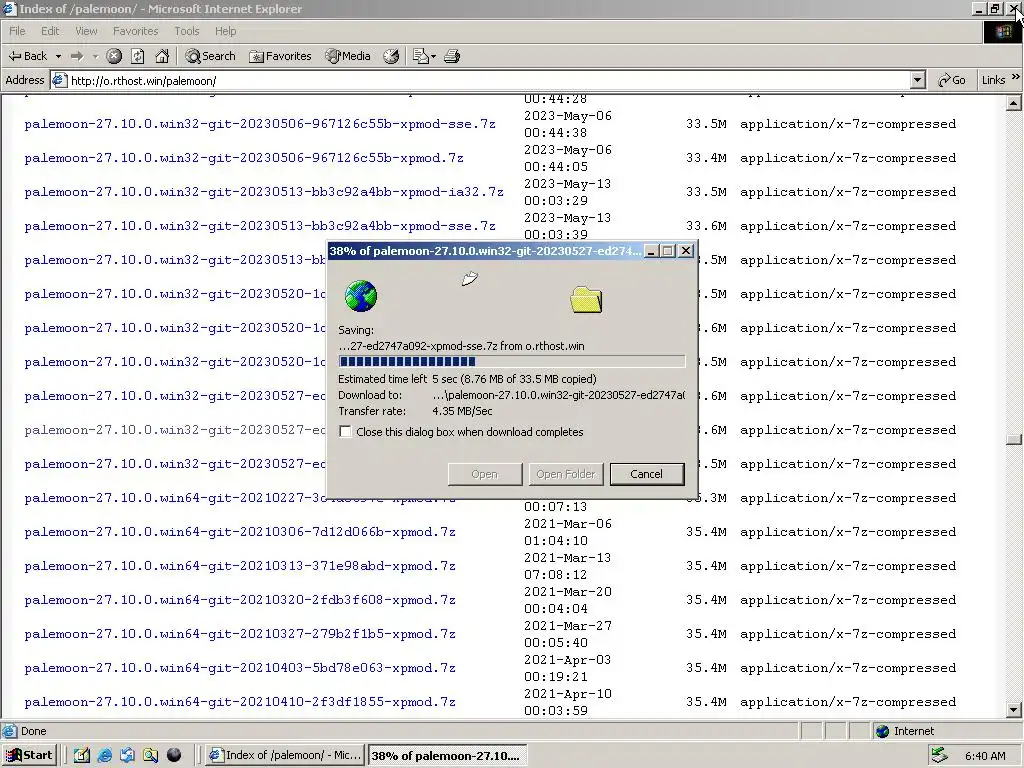The height and width of the screenshot is (768, 1024).
Task: Click the 6:40 AM clock
Action: (x=985, y=756)
